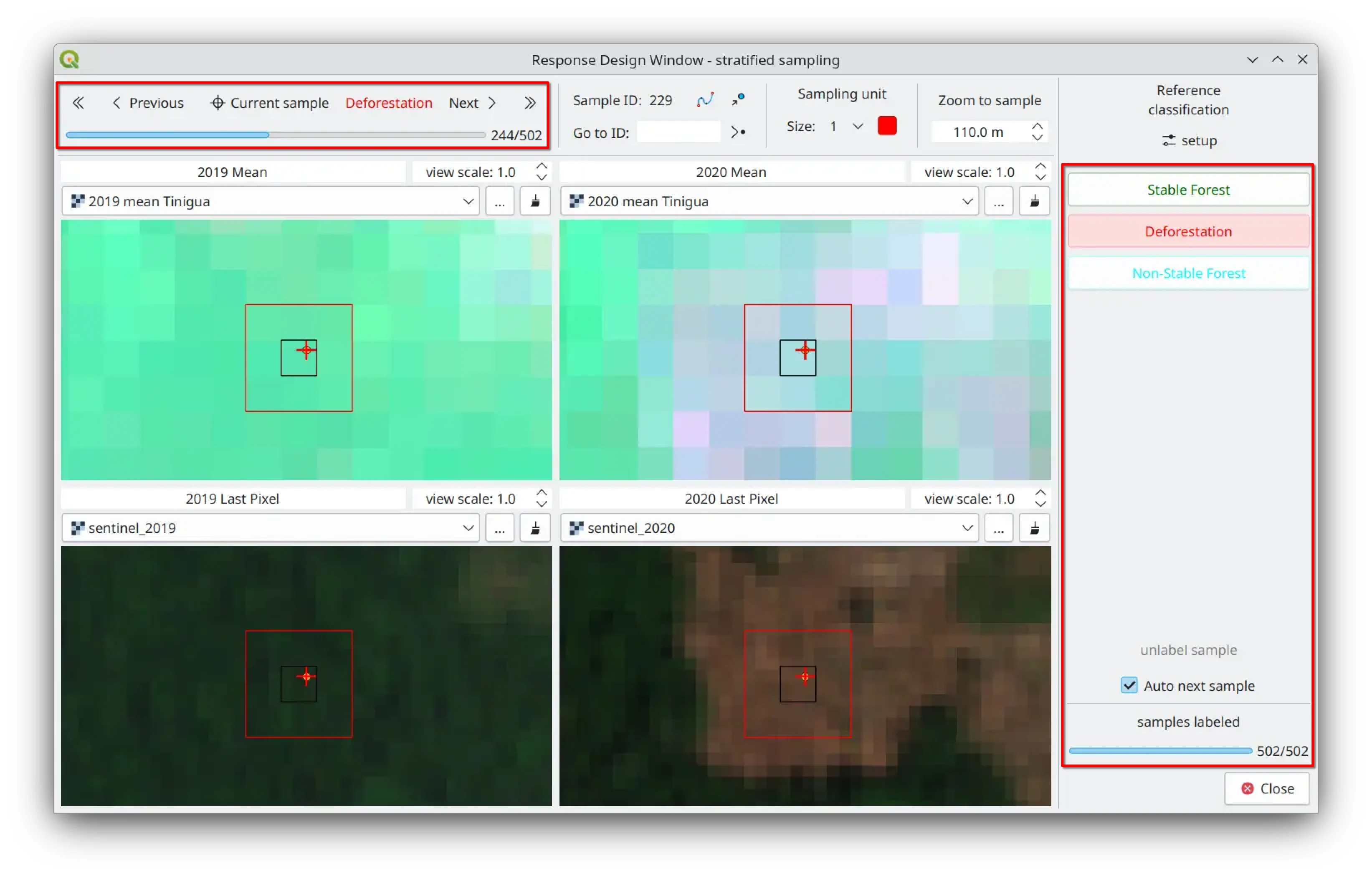Jump to last sample with double-right arrows
The height and width of the screenshot is (877, 1372).
click(x=530, y=103)
